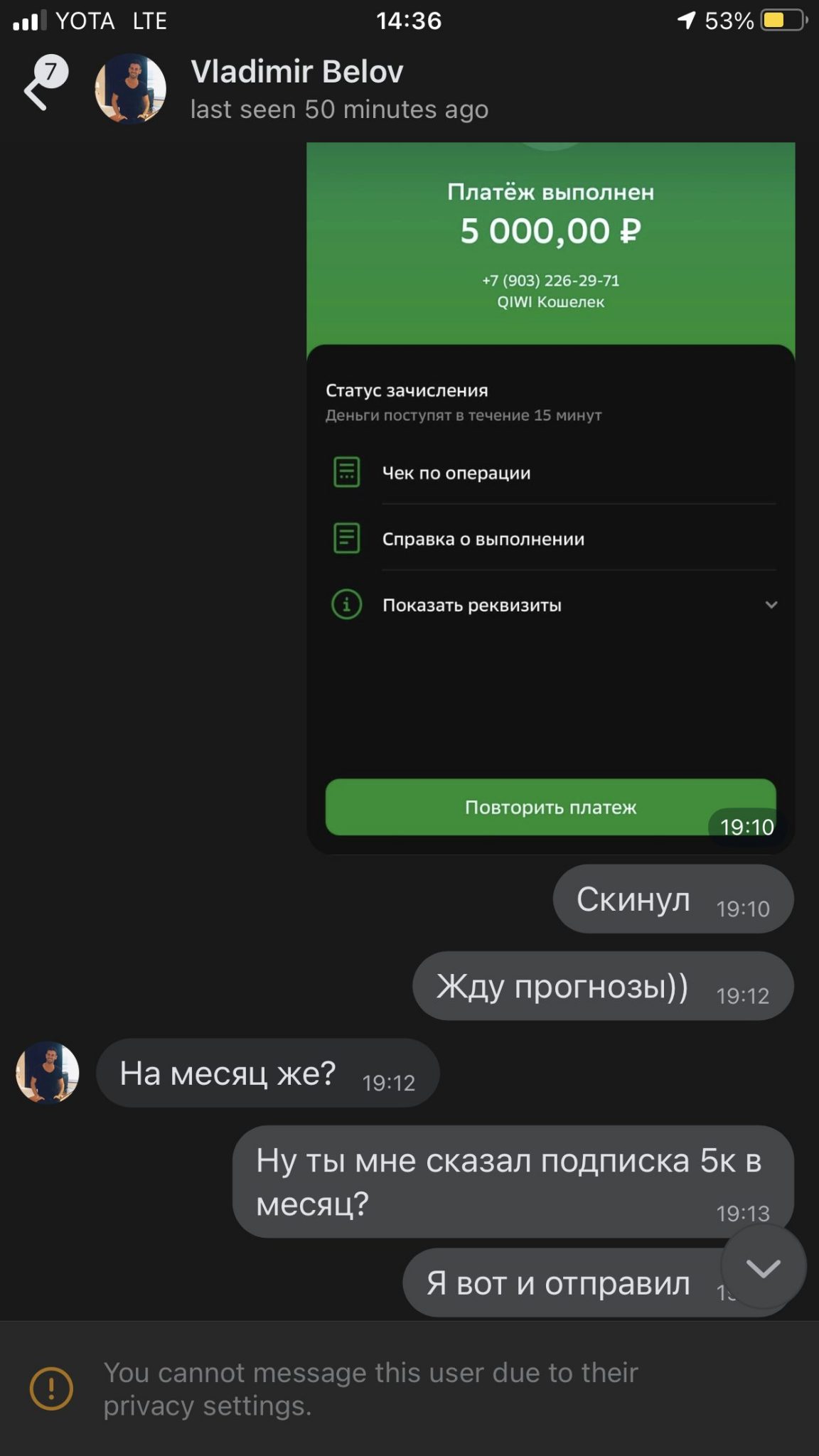Open the payment screenshot image message
This screenshot has width=819, height=1456.
click(550, 498)
